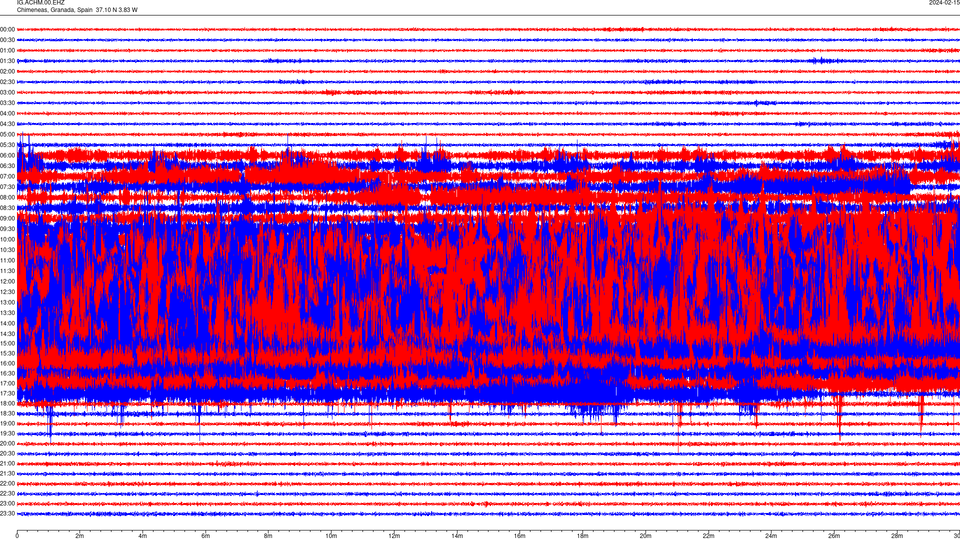Click the 21:00 time row label
960x540 pixels.
click(7, 463)
